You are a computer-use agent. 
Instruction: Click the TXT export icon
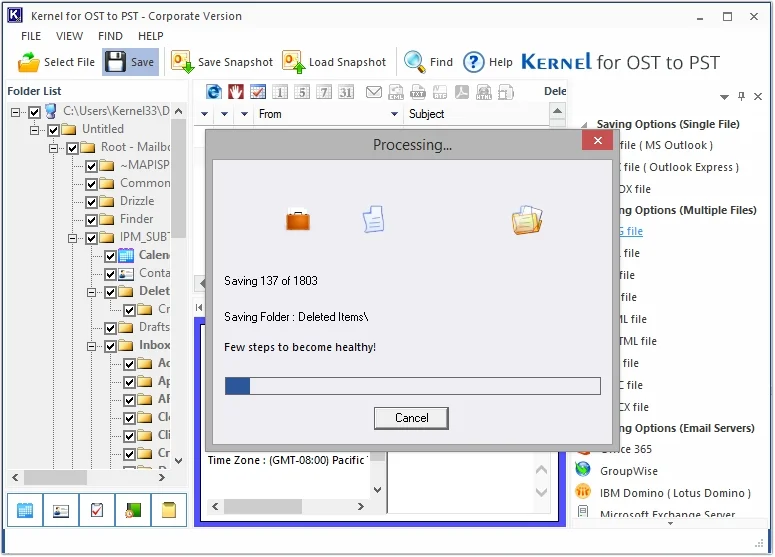[418, 92]
